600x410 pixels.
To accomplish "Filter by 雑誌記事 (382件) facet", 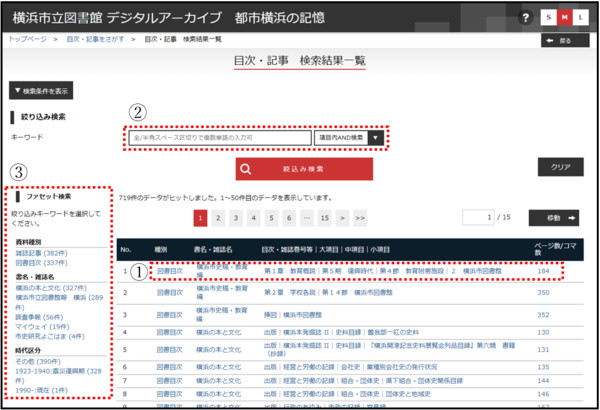I will pos(38,254).
